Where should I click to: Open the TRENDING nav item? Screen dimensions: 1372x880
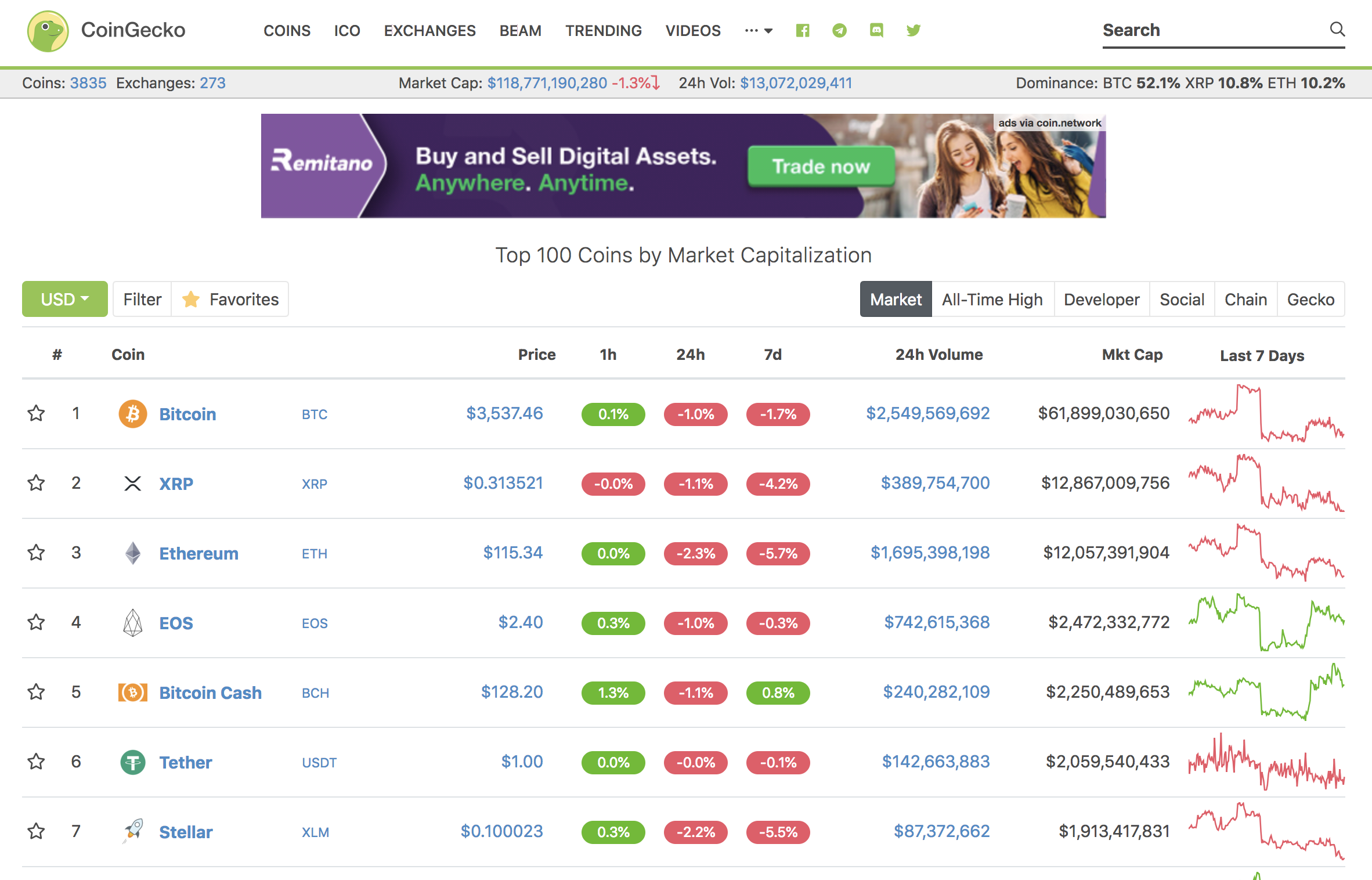604,30
